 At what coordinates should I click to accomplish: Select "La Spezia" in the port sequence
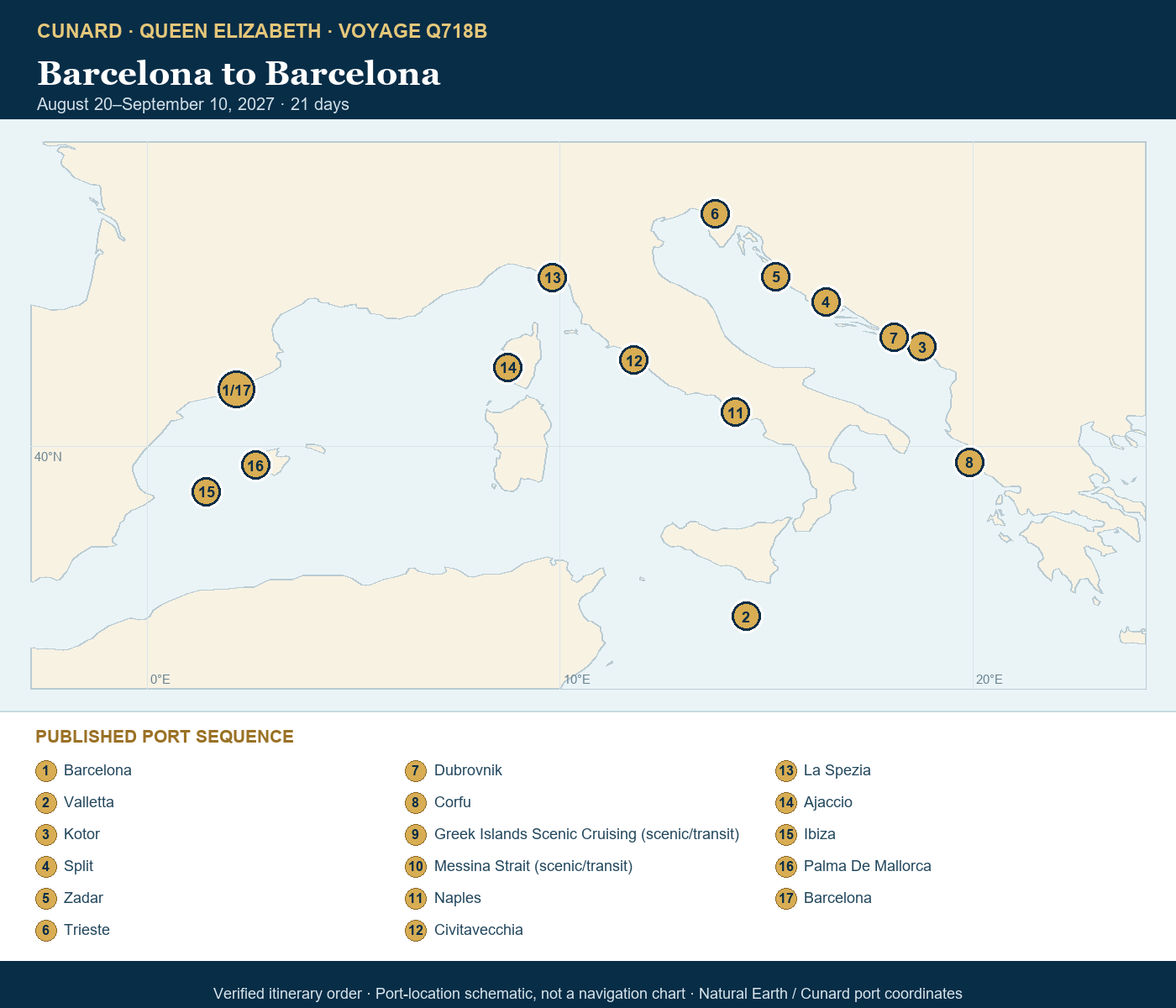point(837,770)
